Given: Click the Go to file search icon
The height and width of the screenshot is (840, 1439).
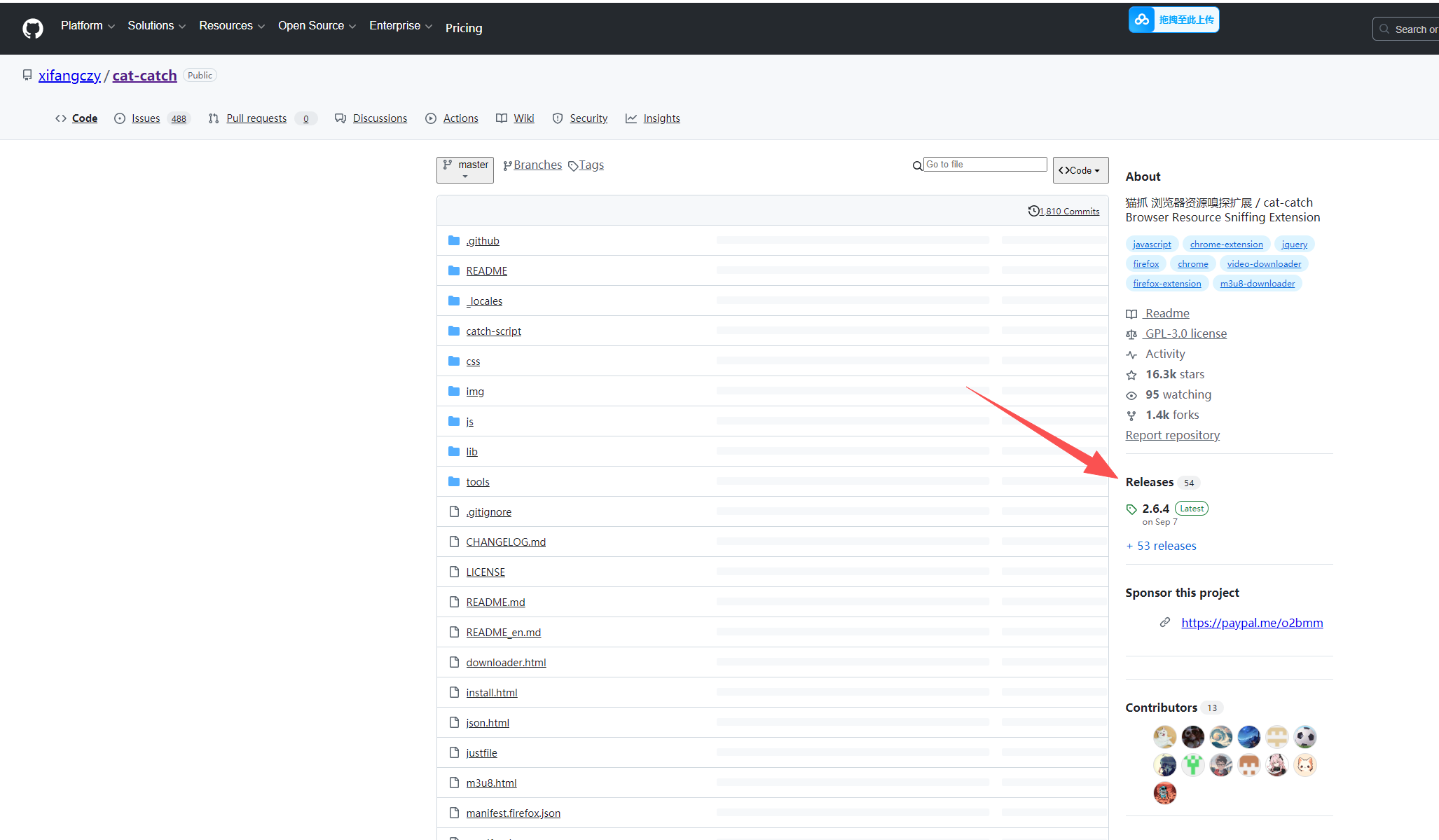Looking at the screenshot, I should (x=917, y=166).
